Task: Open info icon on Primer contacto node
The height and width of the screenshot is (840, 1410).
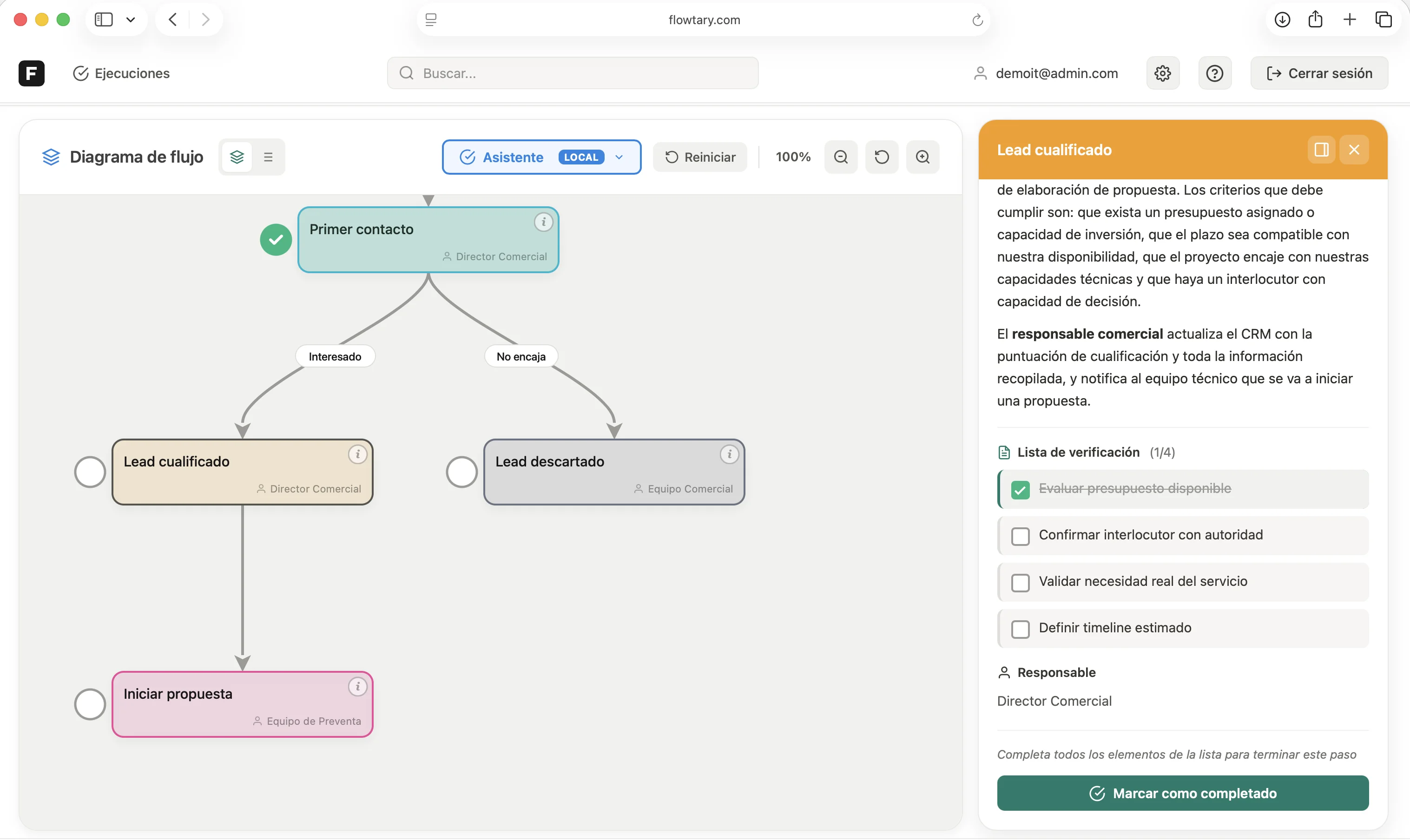Action: tap(543, 223)
